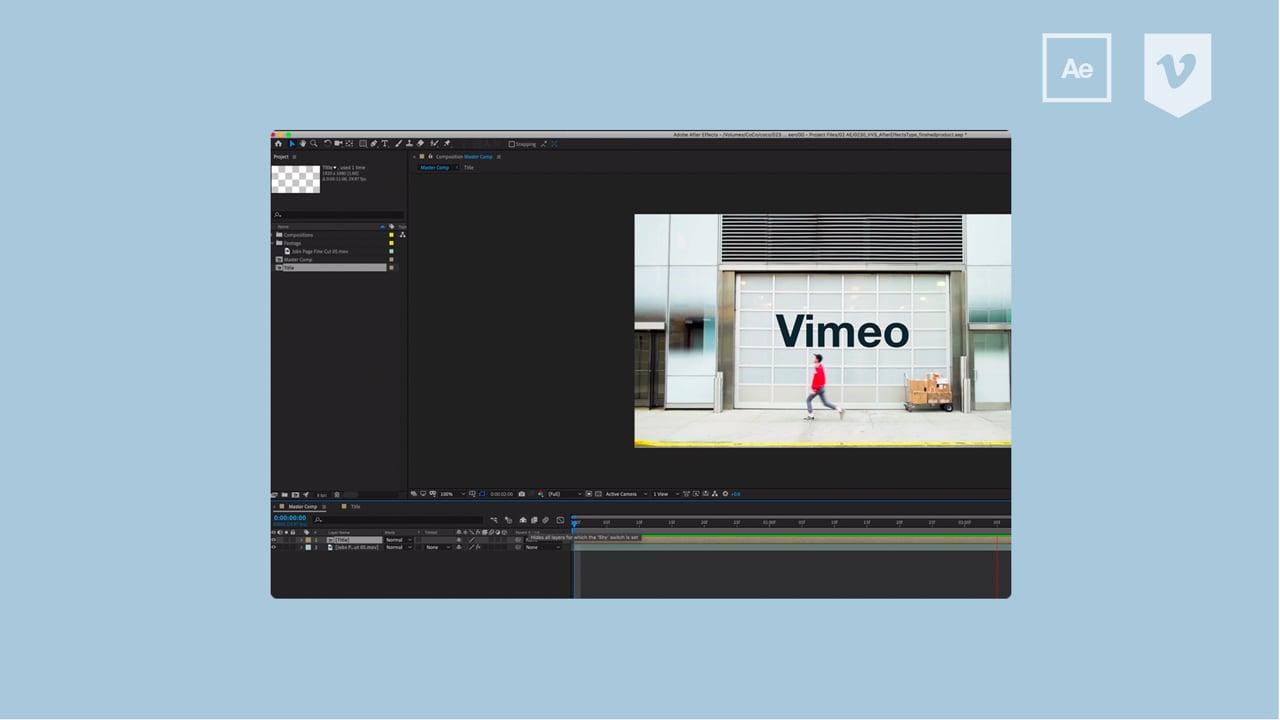
Task: Select the mov footage layer in timeline
Action: click(x=356, y=547)
